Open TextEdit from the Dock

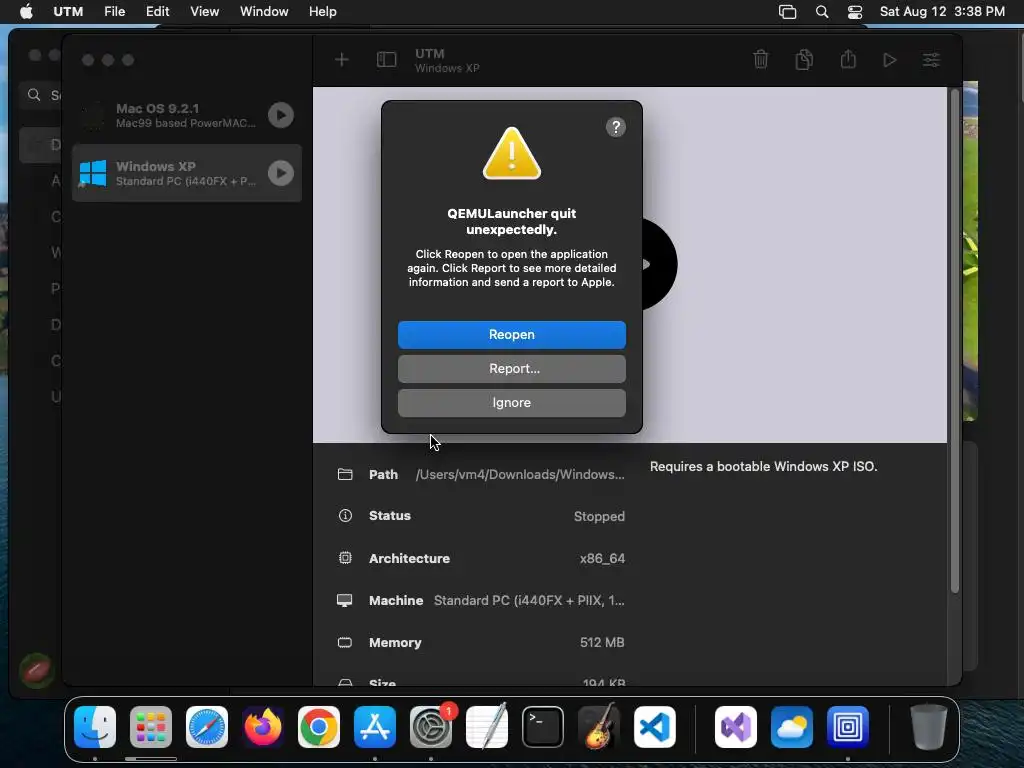[x=487, y=727]
